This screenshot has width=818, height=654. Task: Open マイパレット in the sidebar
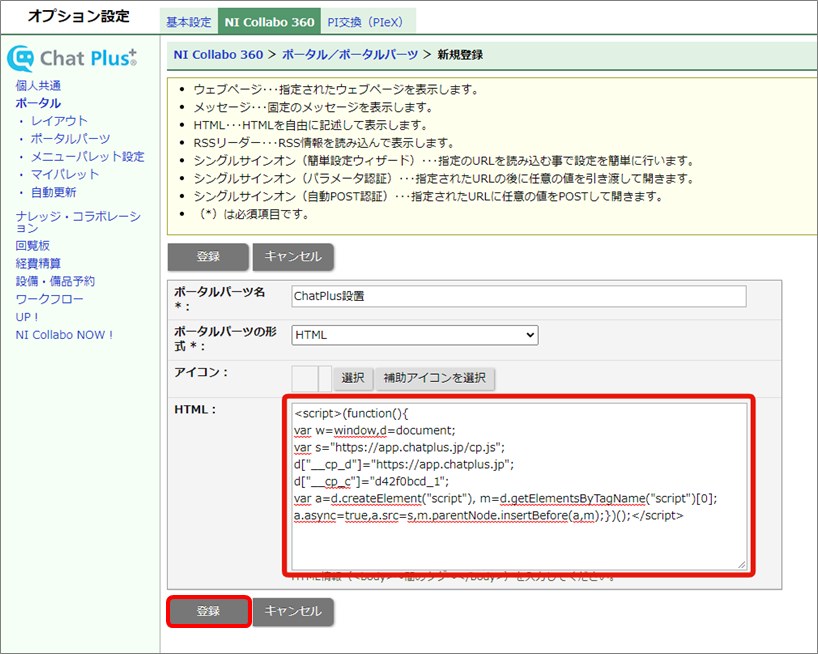[x=65, y=174]
